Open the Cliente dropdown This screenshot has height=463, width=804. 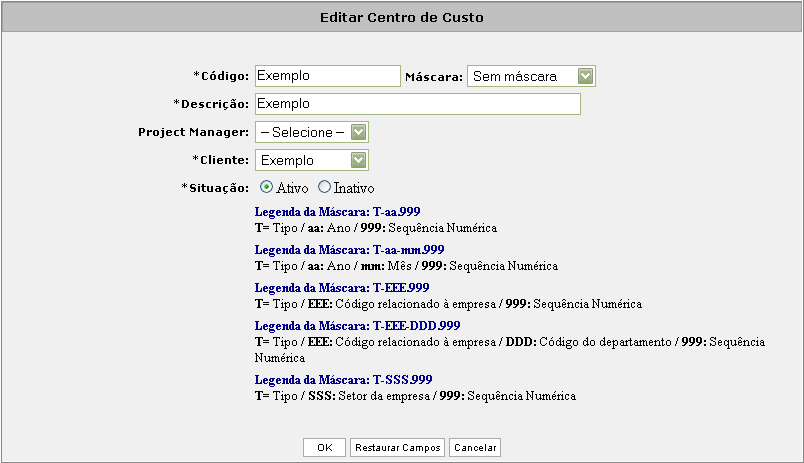click(x=312, y=160)
